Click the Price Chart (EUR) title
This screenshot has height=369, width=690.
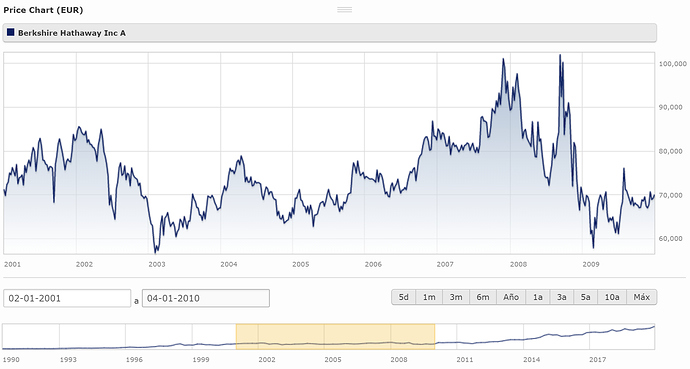point(43,10)
